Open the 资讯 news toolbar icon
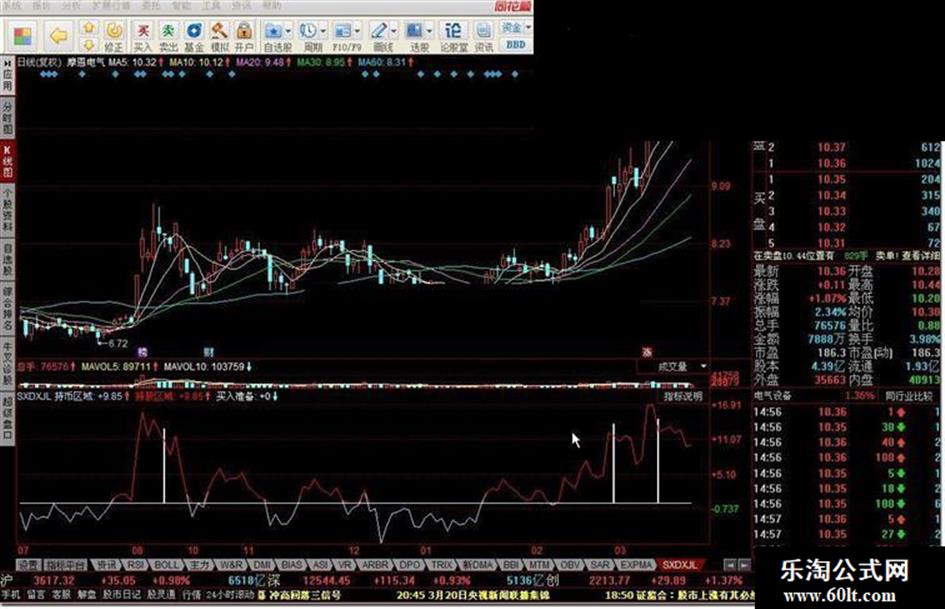The width and height of the screenshot is (945, 609). [484, 37]
